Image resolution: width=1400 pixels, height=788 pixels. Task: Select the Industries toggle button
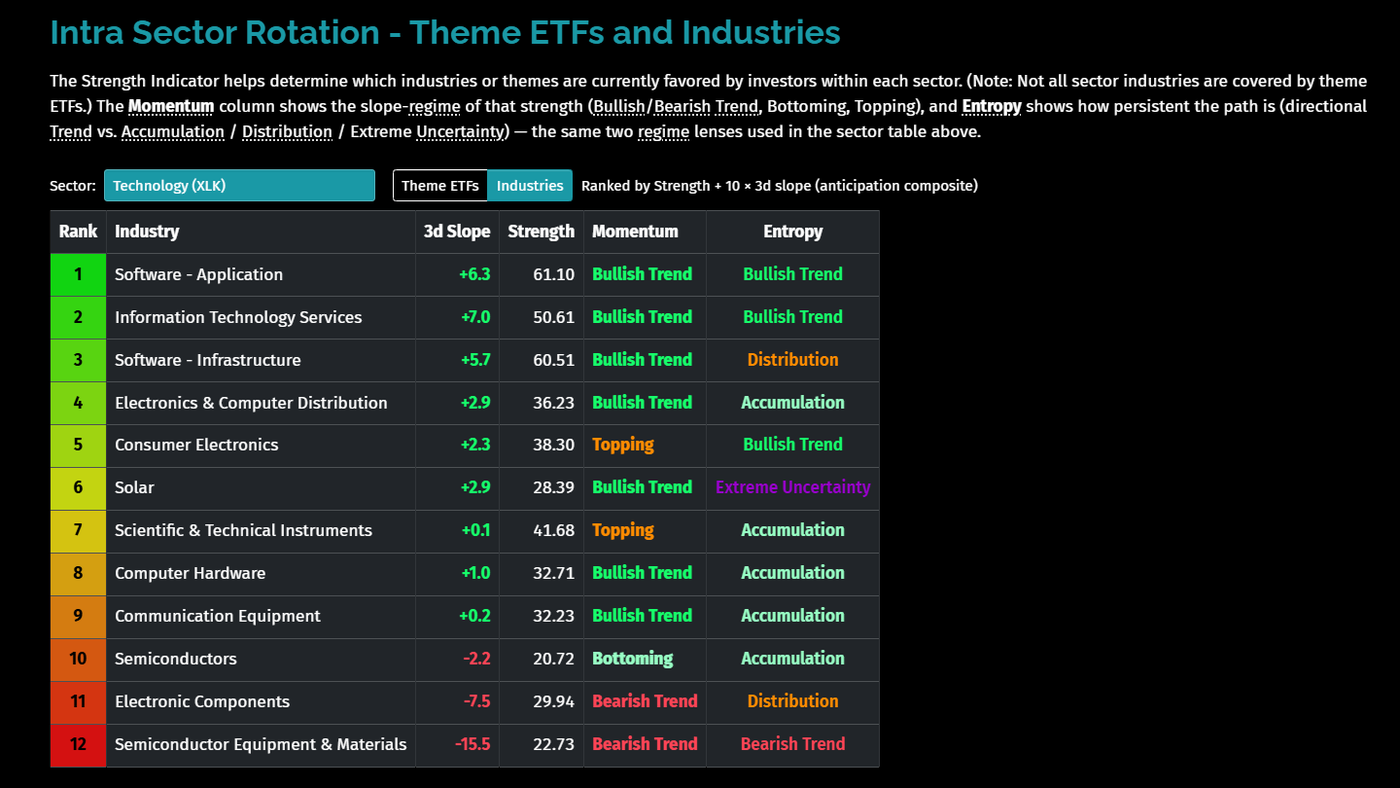[x=530, y=185]
